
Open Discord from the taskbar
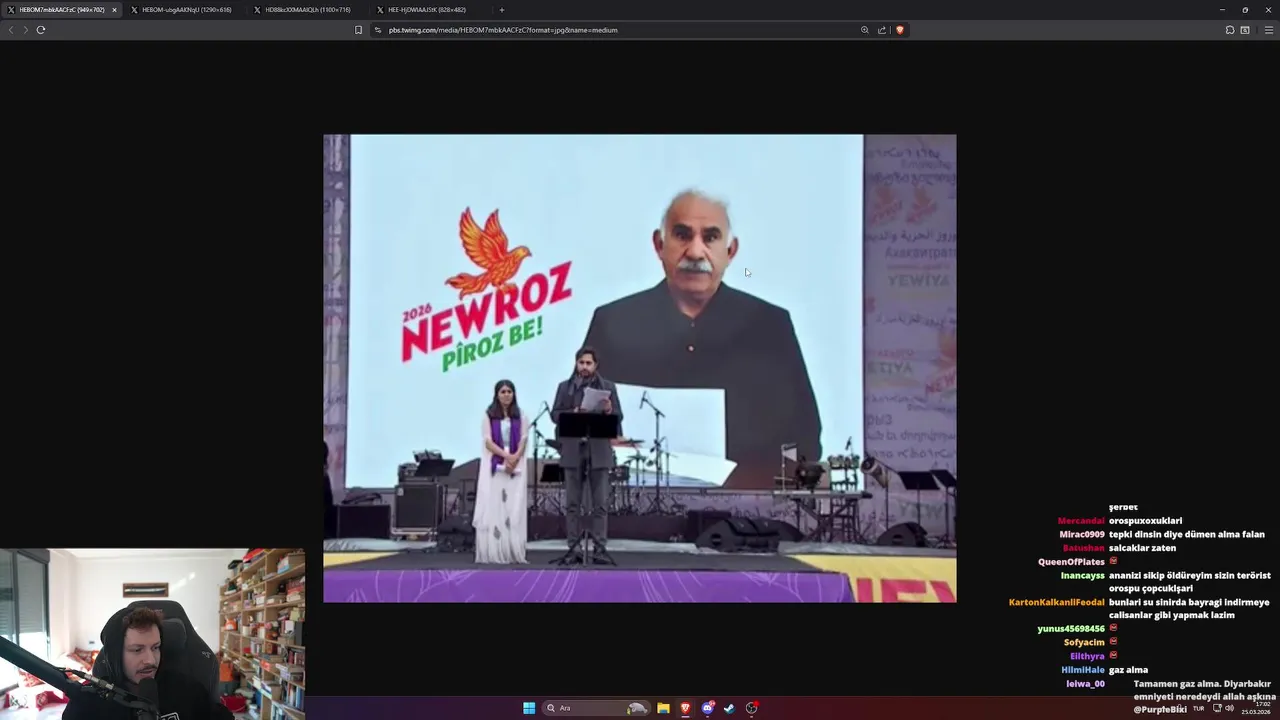(708, 708)
